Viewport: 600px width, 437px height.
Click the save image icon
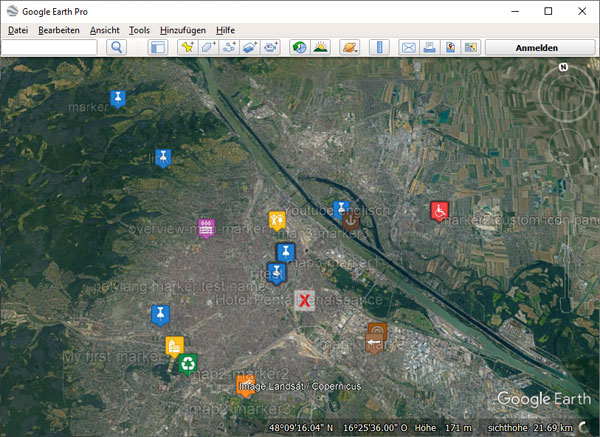[x=450, y=47]
